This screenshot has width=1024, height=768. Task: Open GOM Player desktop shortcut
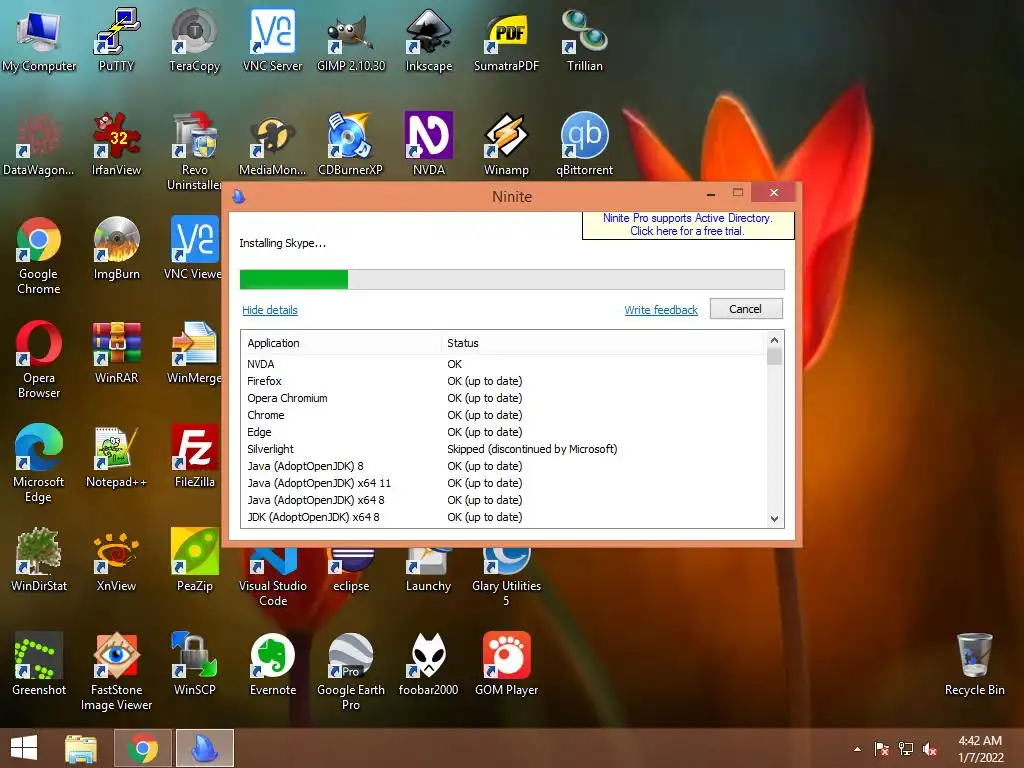pos(507,664)
